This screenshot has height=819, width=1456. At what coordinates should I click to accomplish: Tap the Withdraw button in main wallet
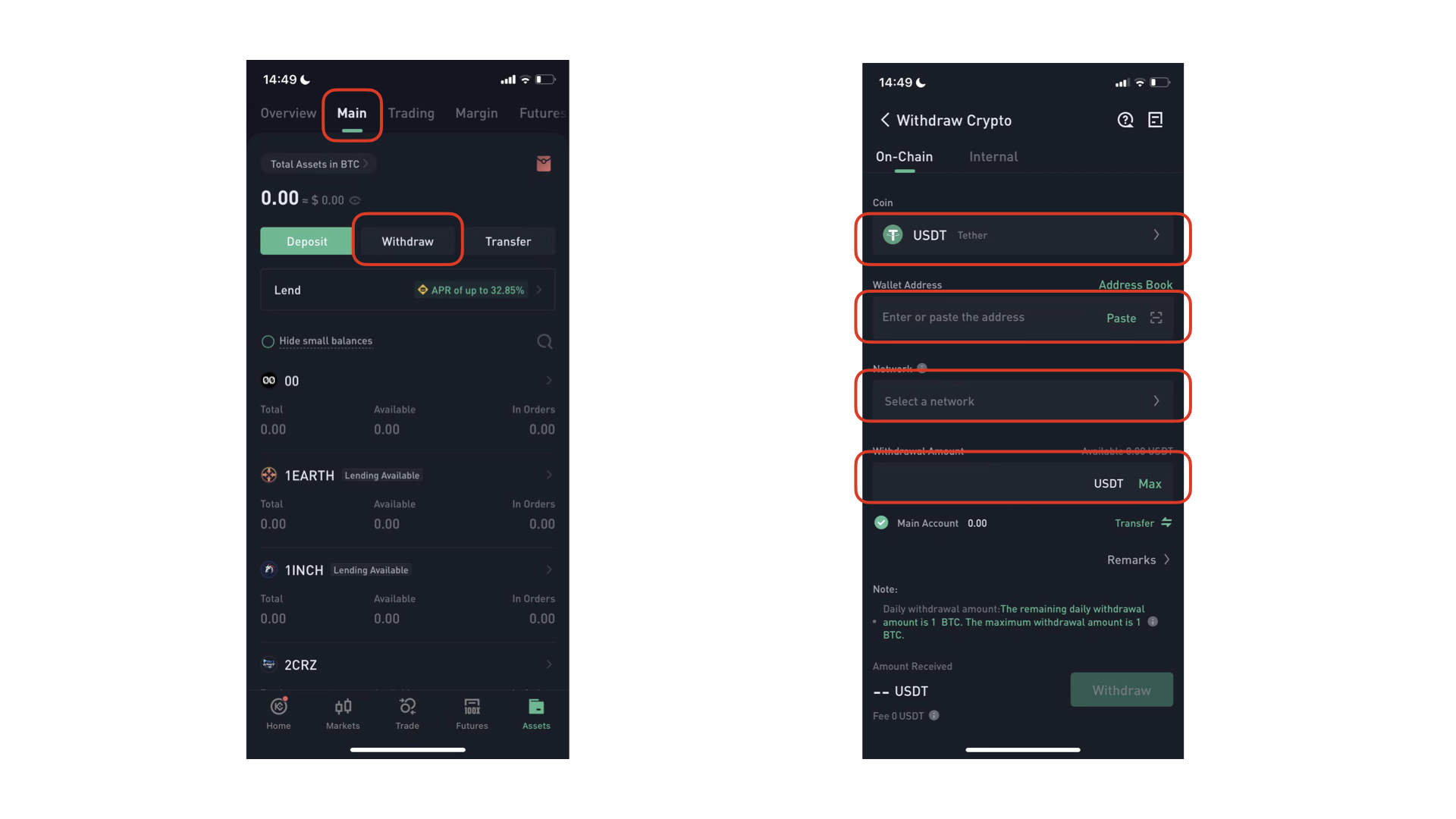tap(406, 240)
